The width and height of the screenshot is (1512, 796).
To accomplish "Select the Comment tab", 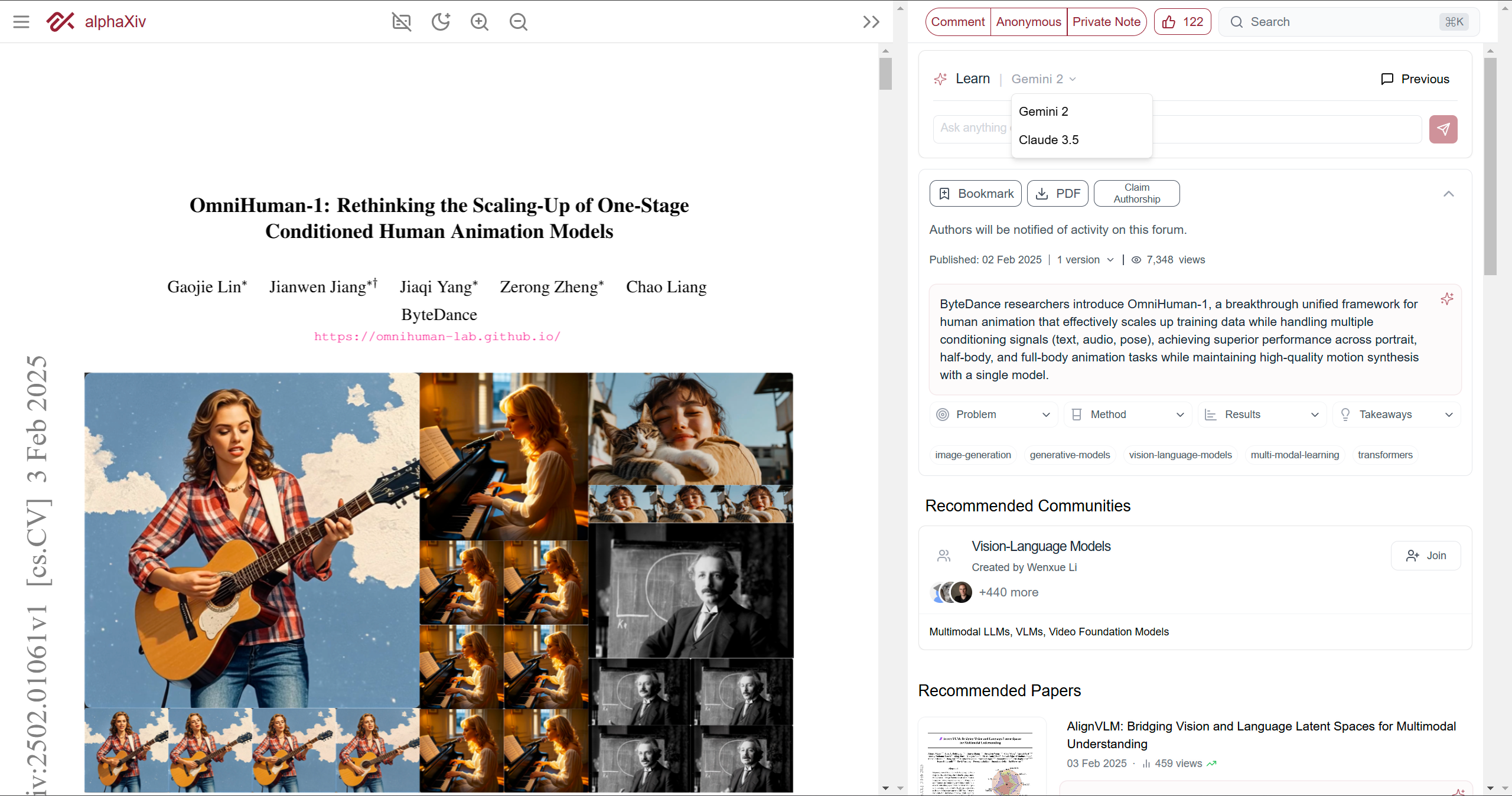I will click(x=957, y=22).
